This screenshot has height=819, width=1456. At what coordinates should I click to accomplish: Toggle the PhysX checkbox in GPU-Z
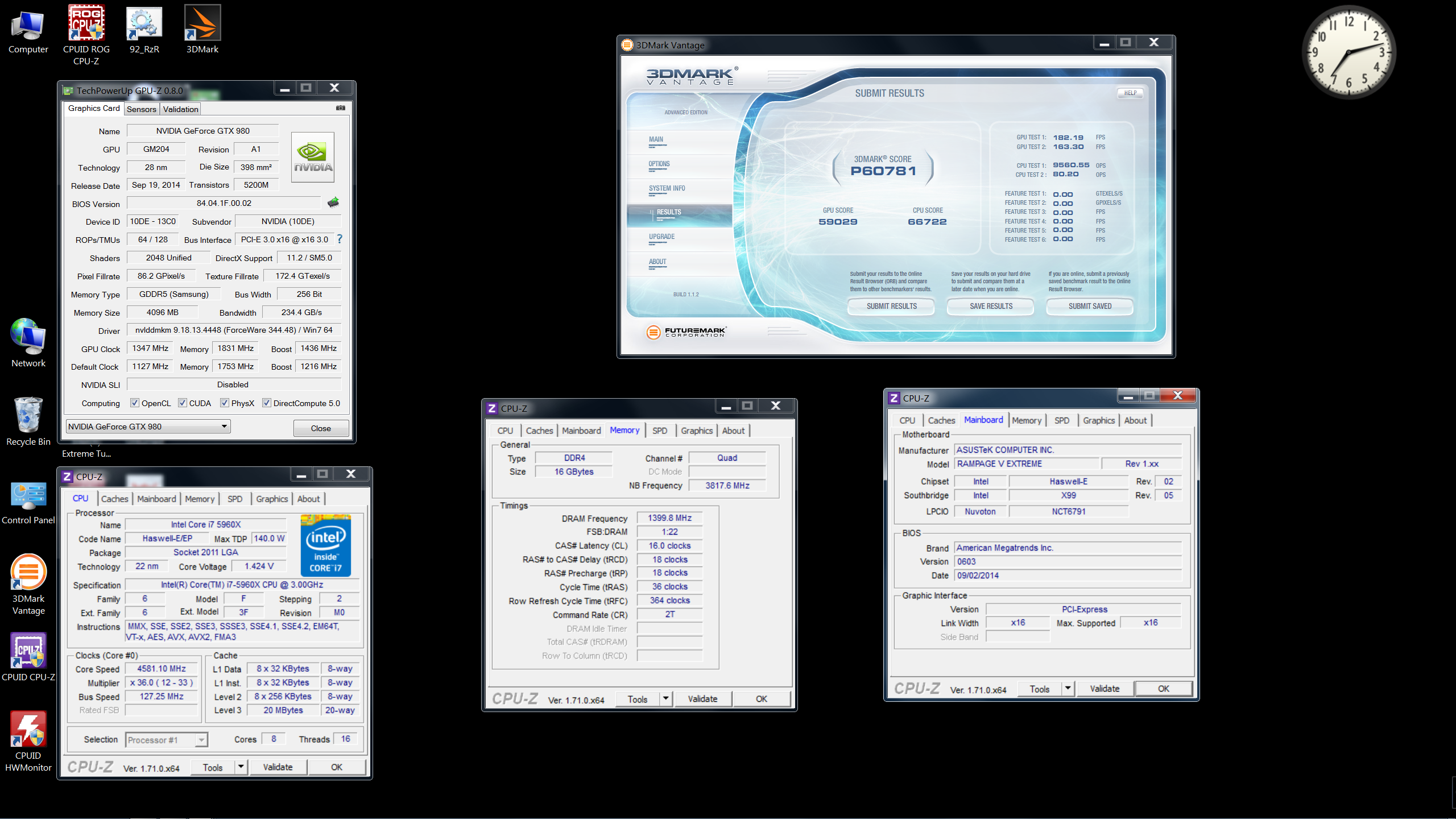(225, 403)
